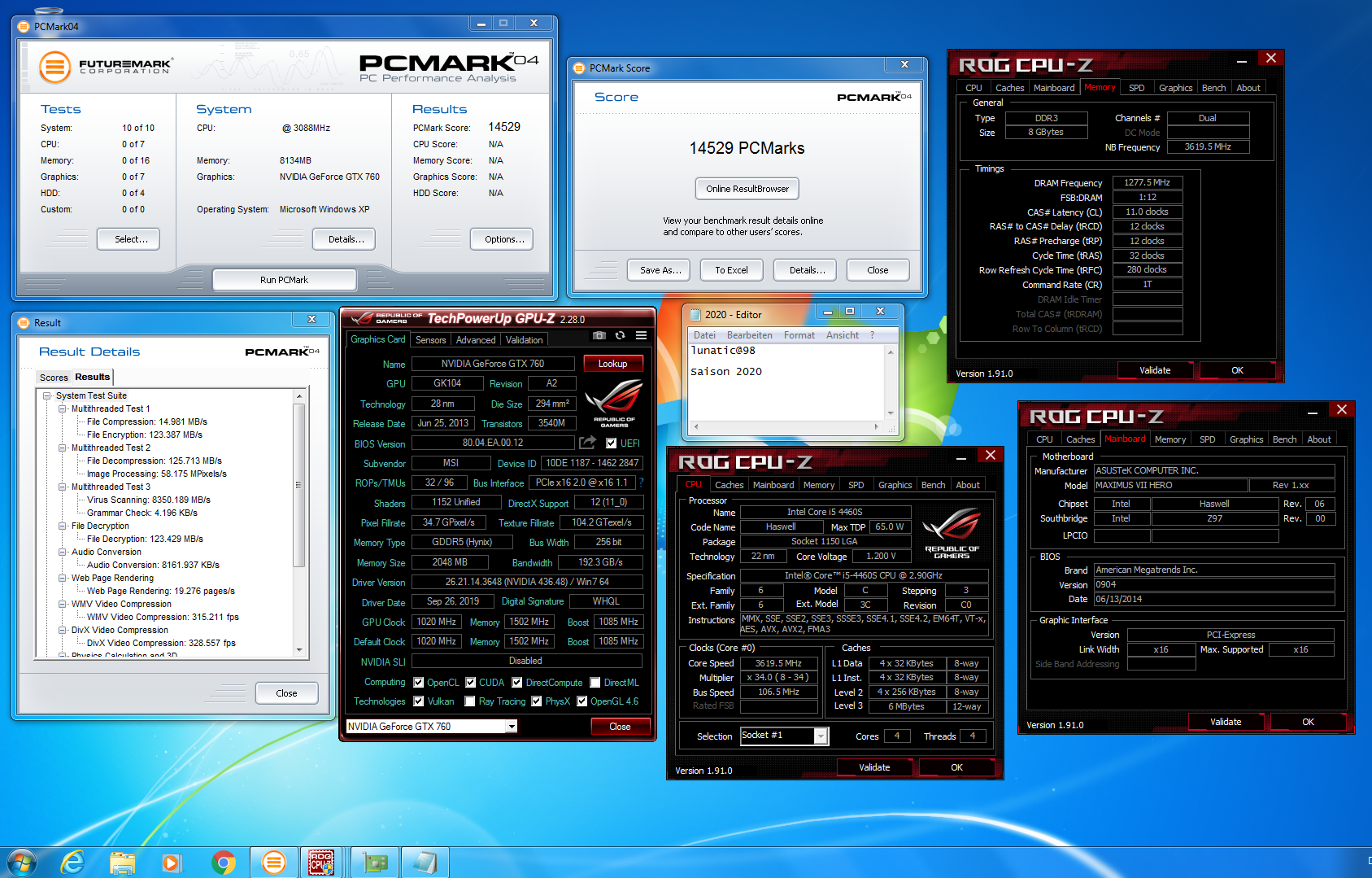Collapse the Multithreaded Test 3 node
Screen dimensions: 1372x878
63,487
